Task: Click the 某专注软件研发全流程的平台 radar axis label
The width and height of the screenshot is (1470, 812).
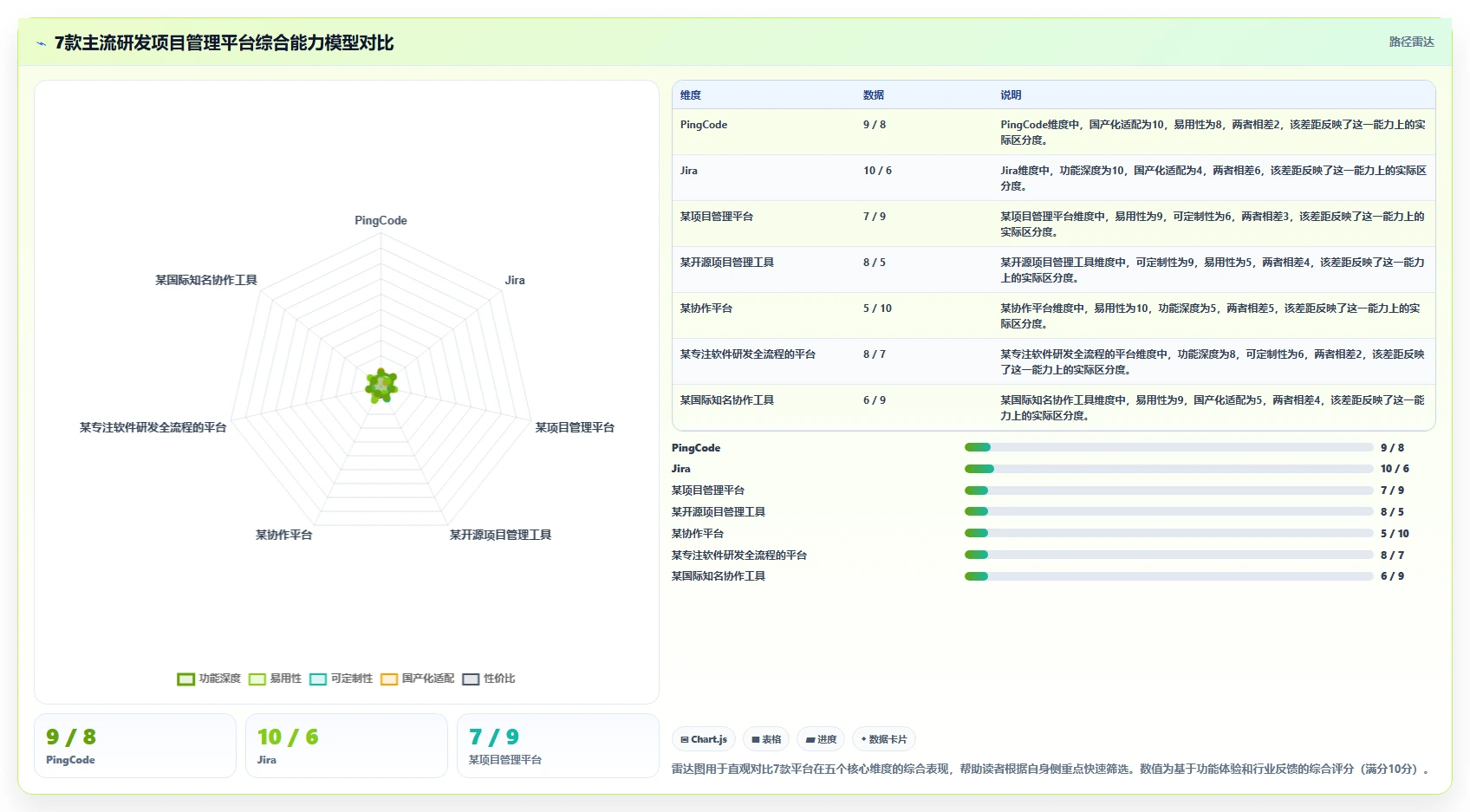Action: pos(153,427)
